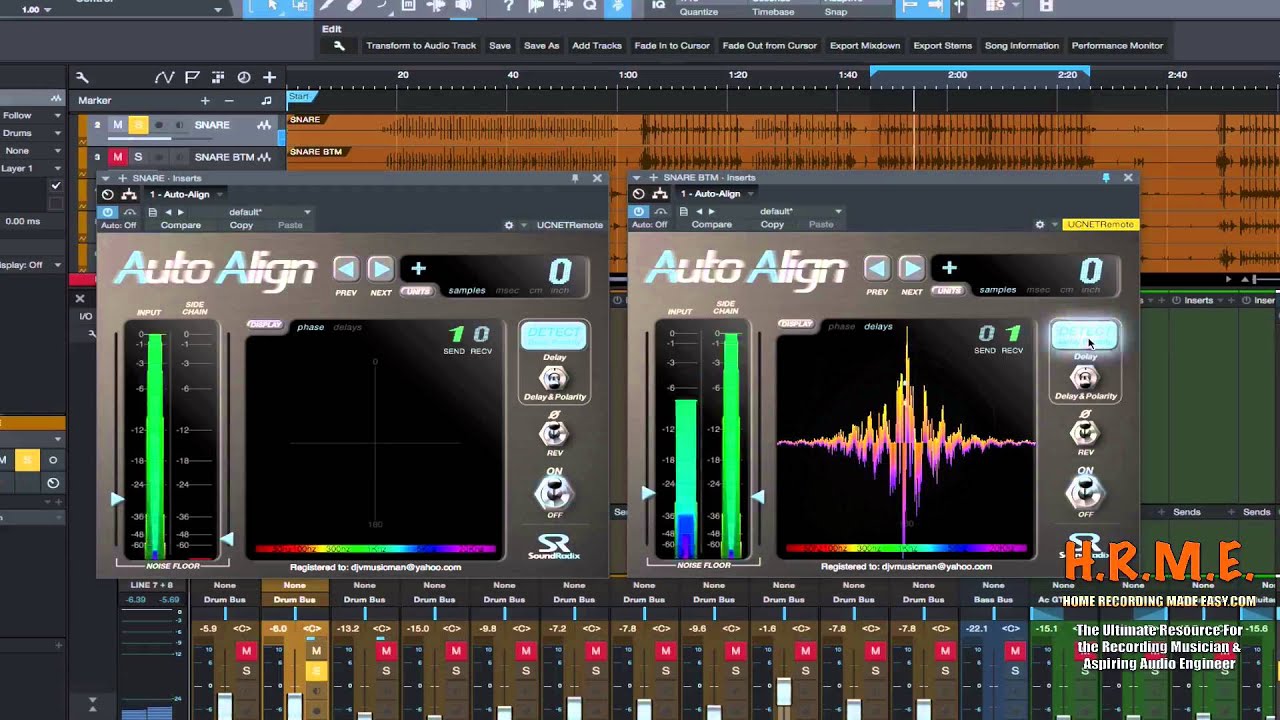Click the Start marker on the timeline
1280x720 pixels.
pos(300,97)
